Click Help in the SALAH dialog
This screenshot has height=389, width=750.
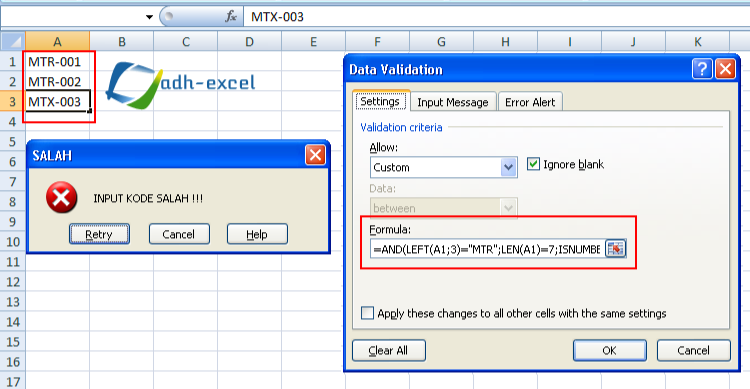pyautogui.click(x=257, y=234)
